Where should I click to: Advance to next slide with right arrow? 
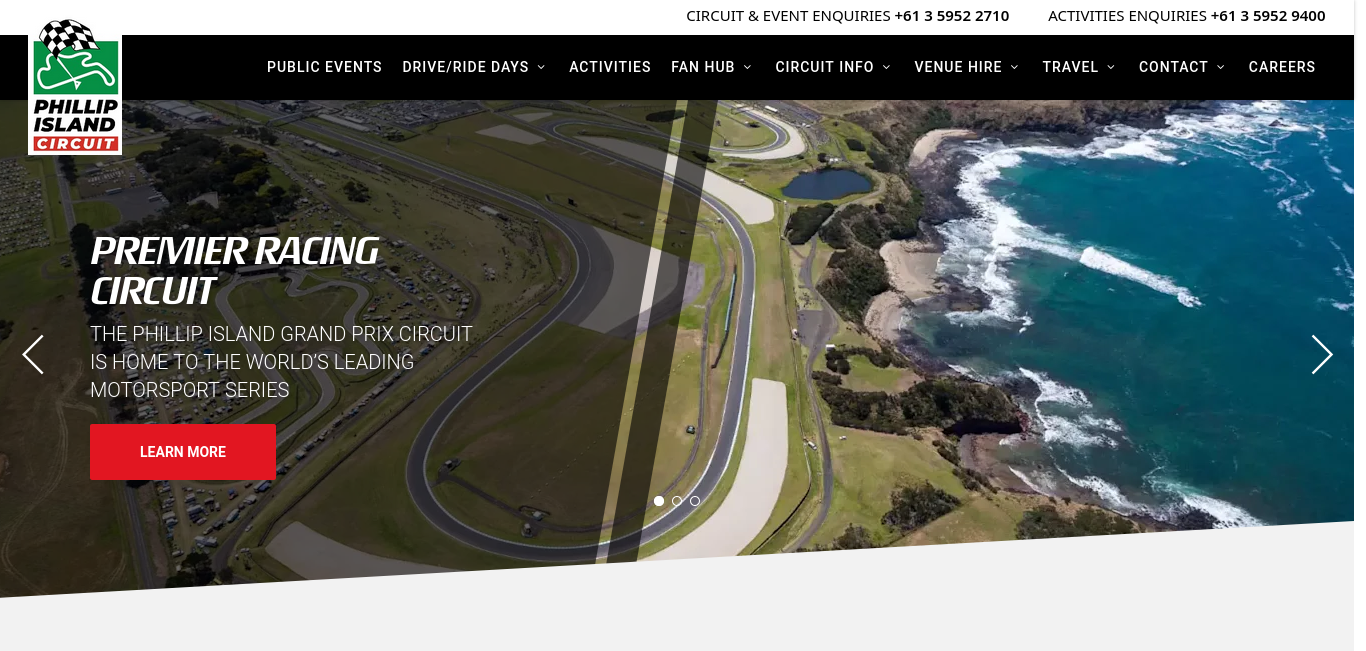[1322, 355]
